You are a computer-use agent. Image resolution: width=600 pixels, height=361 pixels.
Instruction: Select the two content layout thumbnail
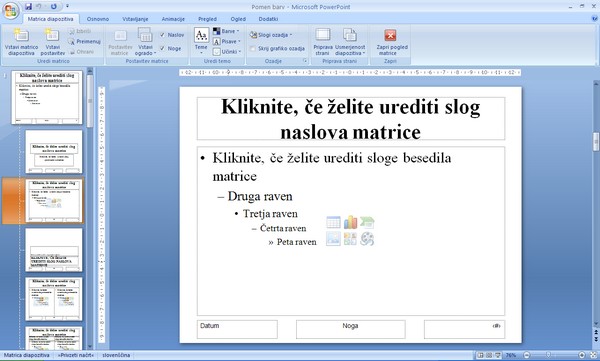coord(54,299)
